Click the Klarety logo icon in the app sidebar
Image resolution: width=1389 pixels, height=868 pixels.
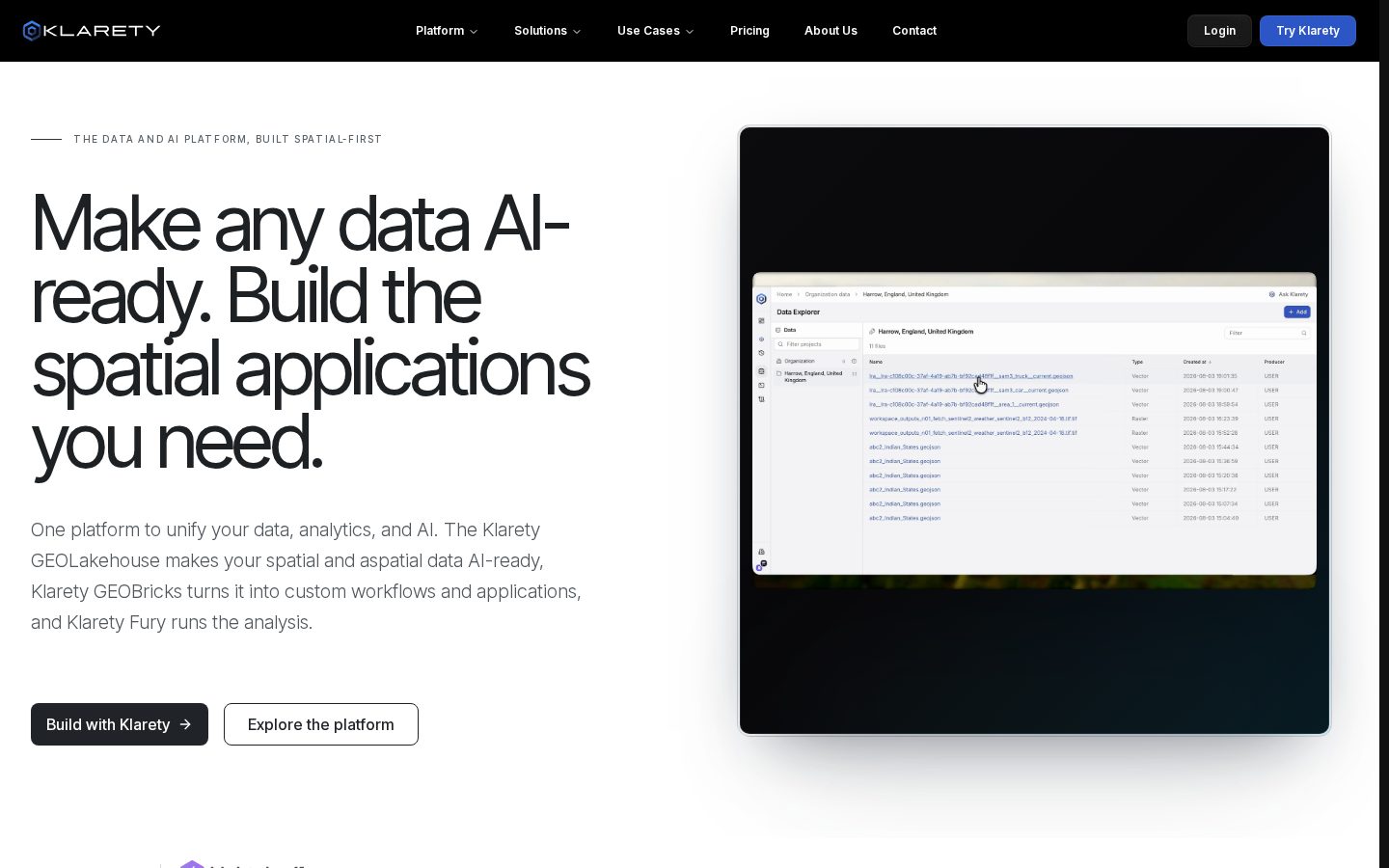point(761,299)
